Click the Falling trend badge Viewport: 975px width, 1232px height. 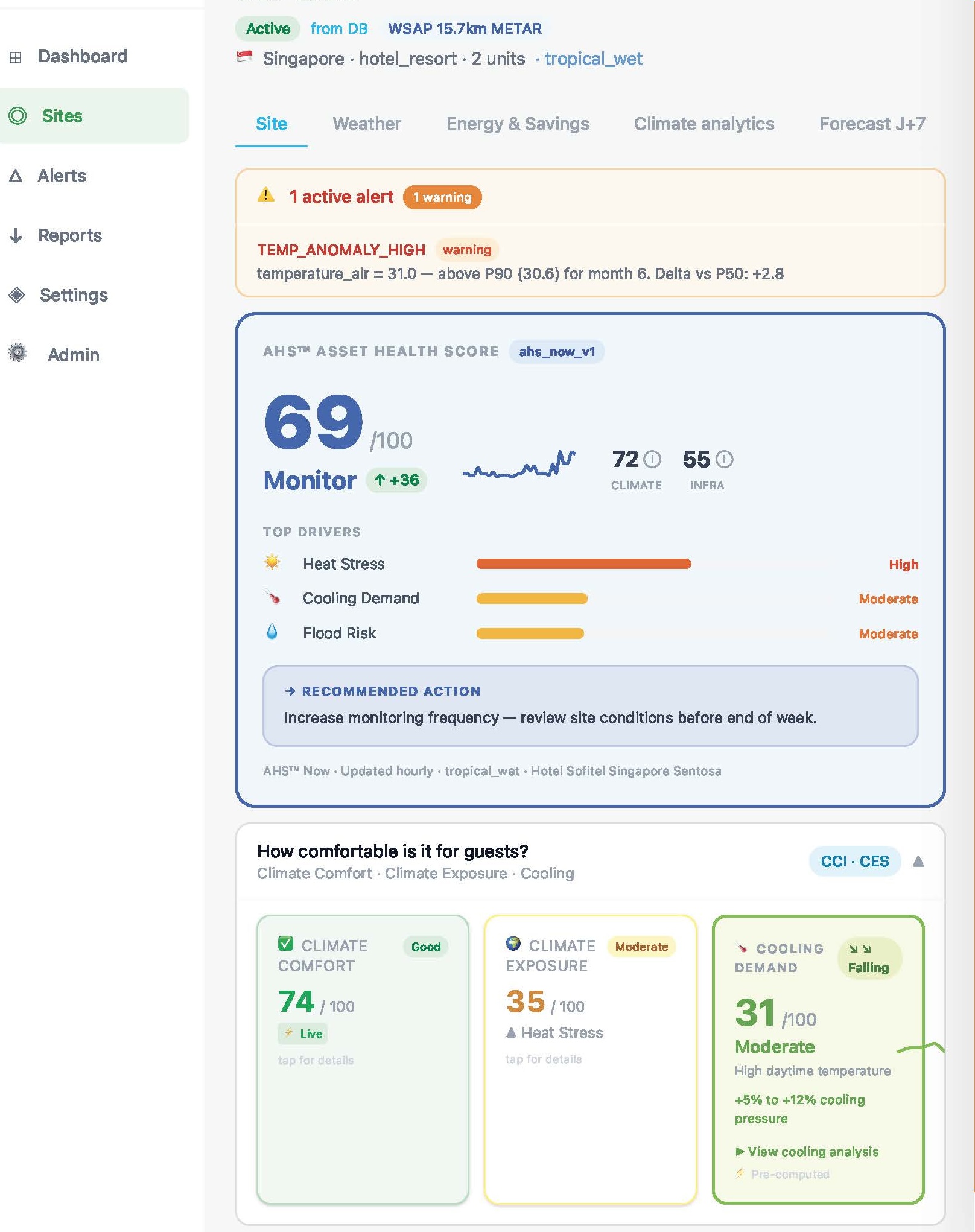869,958
